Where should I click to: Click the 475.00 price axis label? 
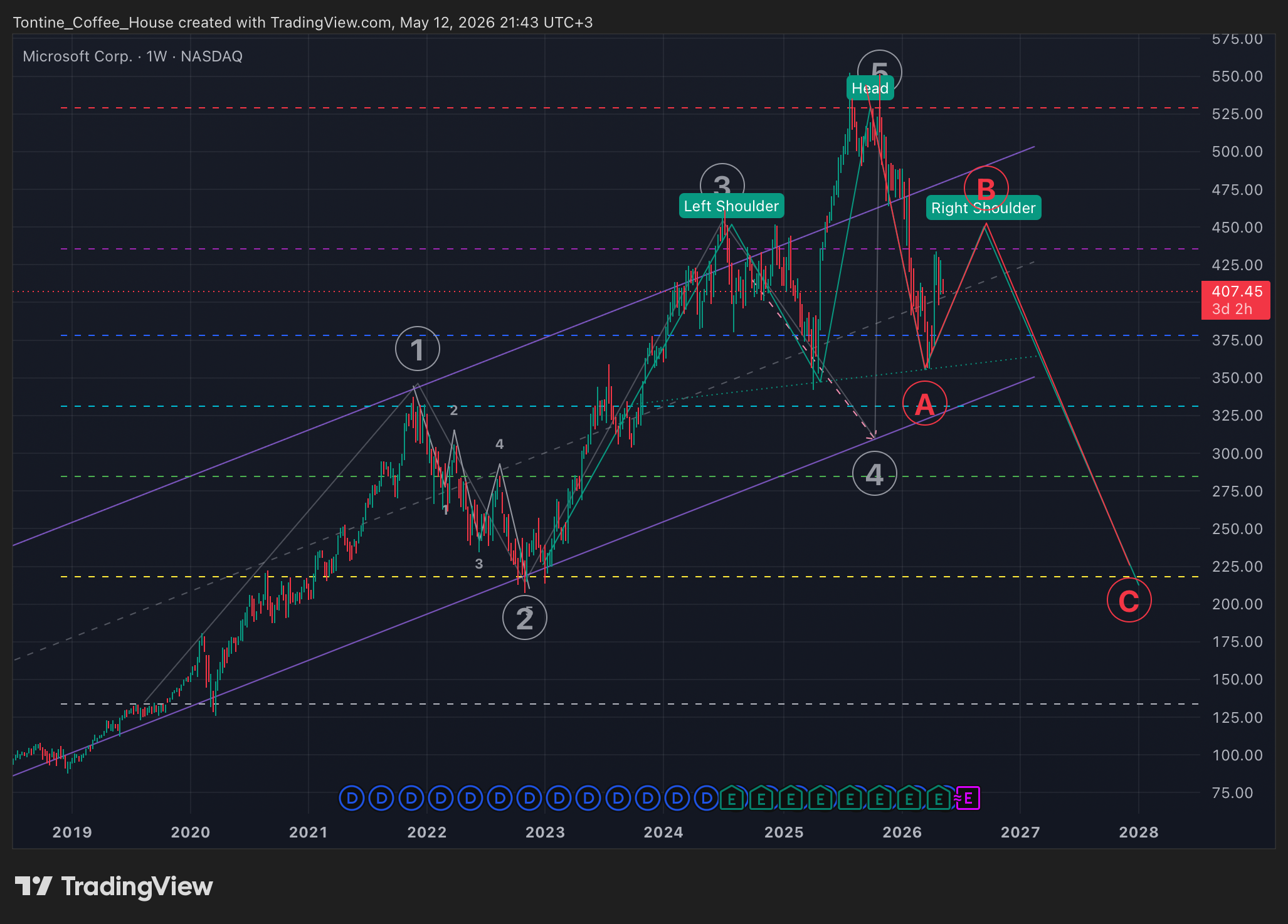pyautogui.click(x=1237, y=190)
